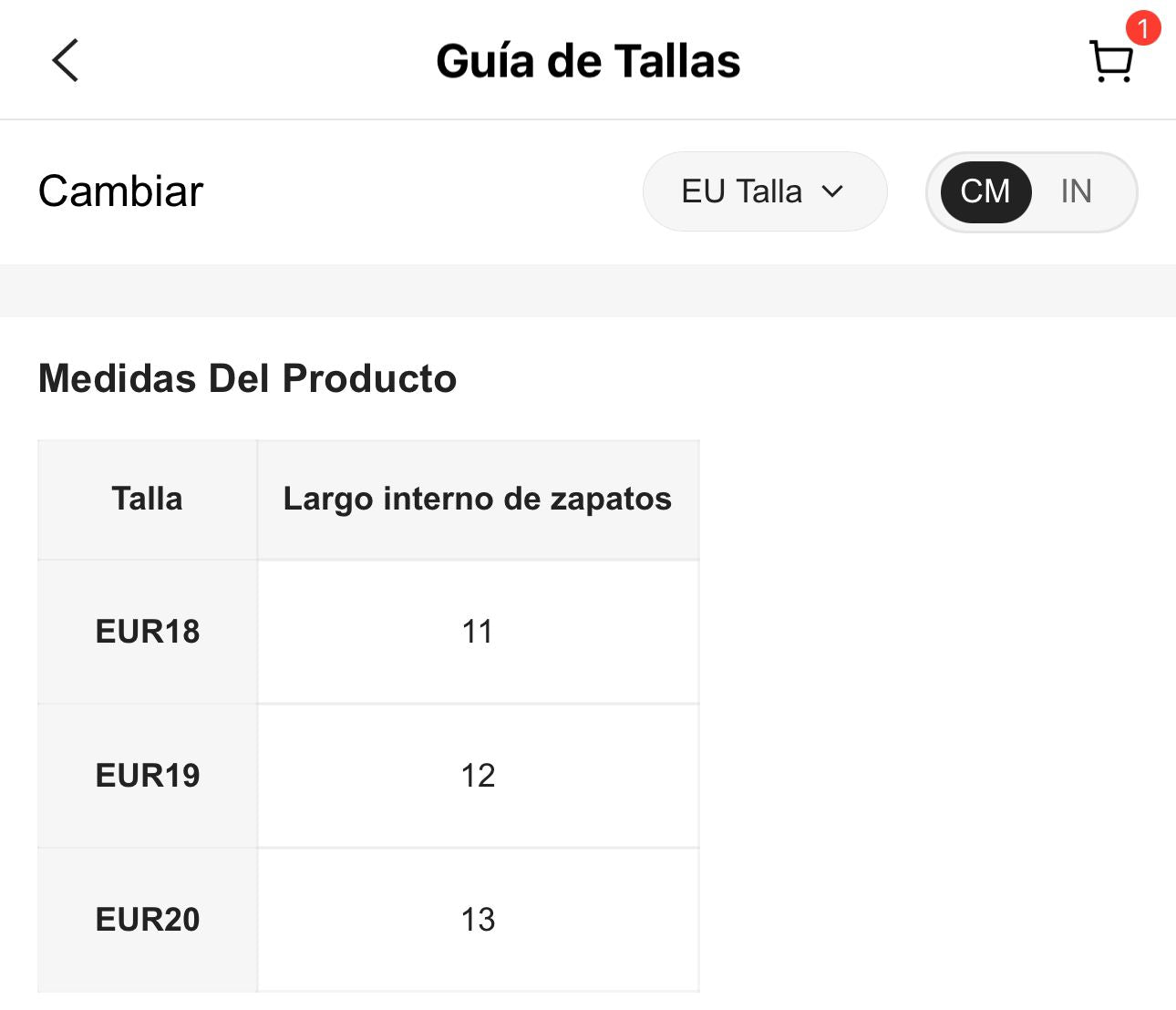Click the Medidas Del Producto heading
The image size is (1176, 1010).
pos(247,378)
